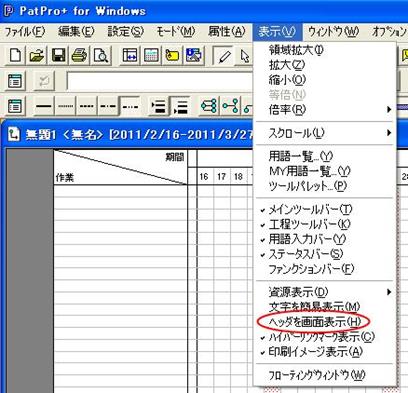Click the multi-node network diagram icon
The image size is (408, 393).
click(209, 106)
